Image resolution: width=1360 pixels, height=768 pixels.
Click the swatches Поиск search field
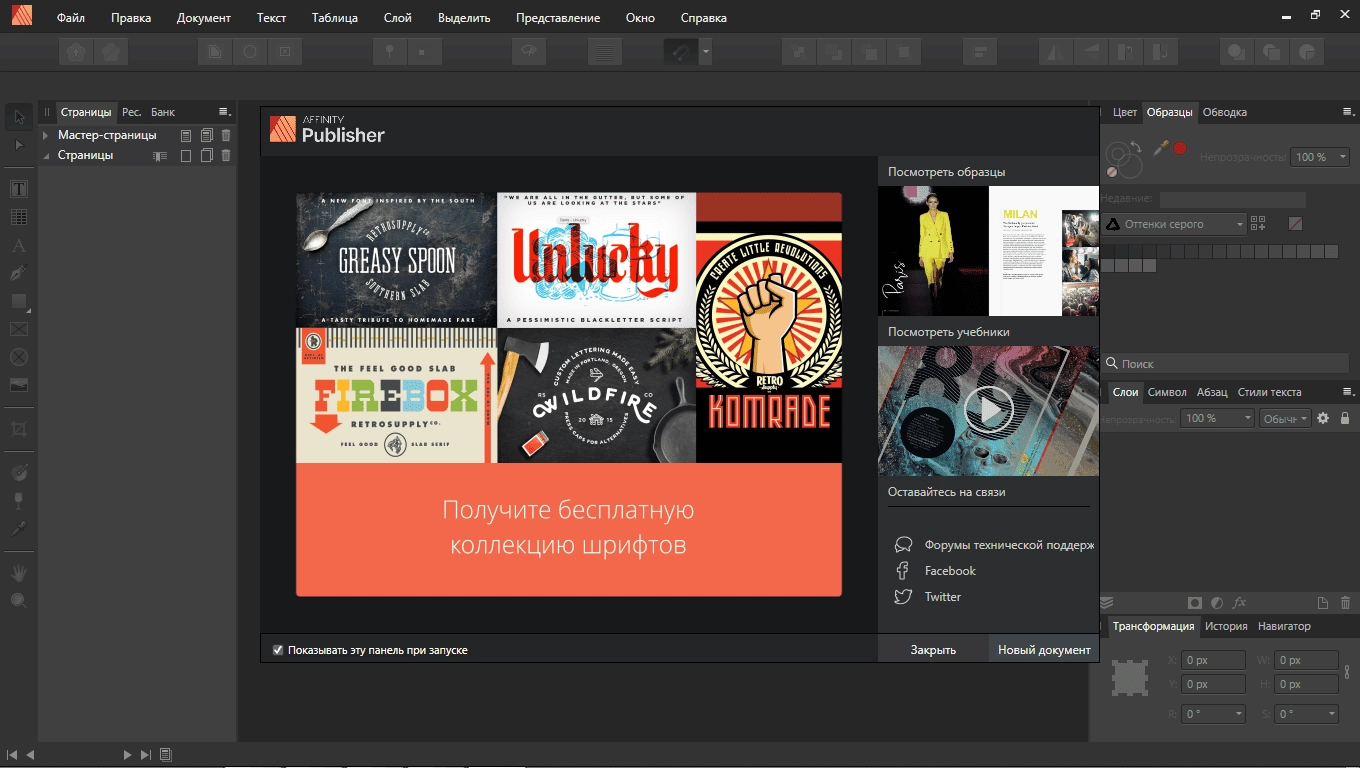tap(1226, 364)
